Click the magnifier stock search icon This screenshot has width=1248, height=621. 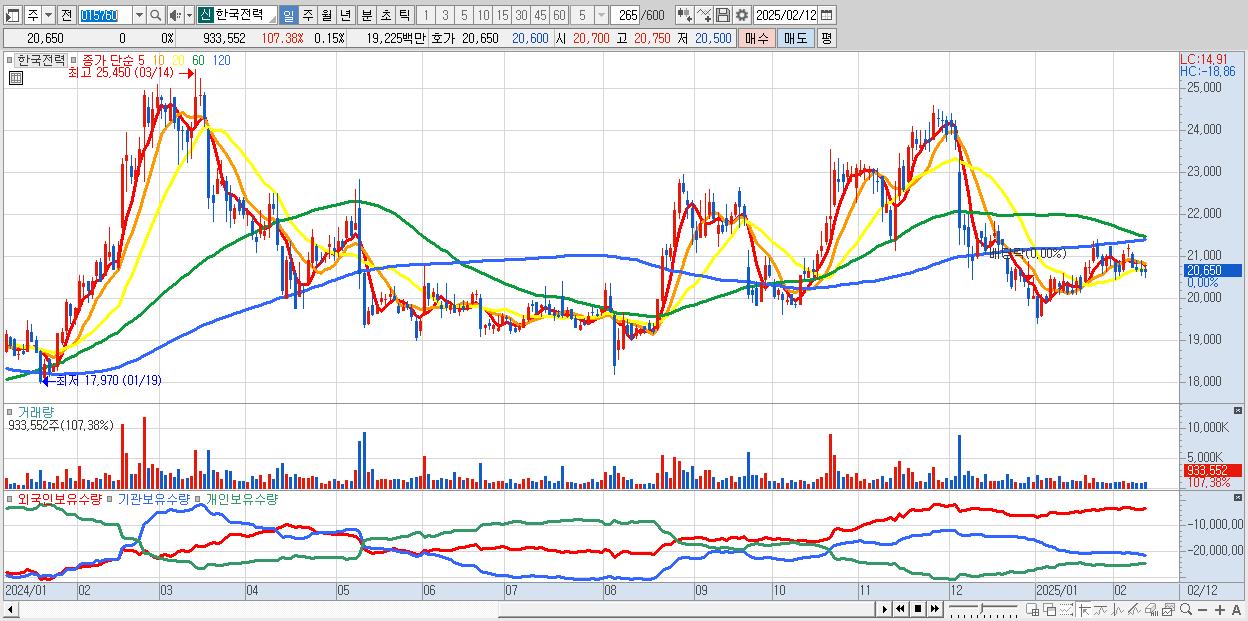156,15
